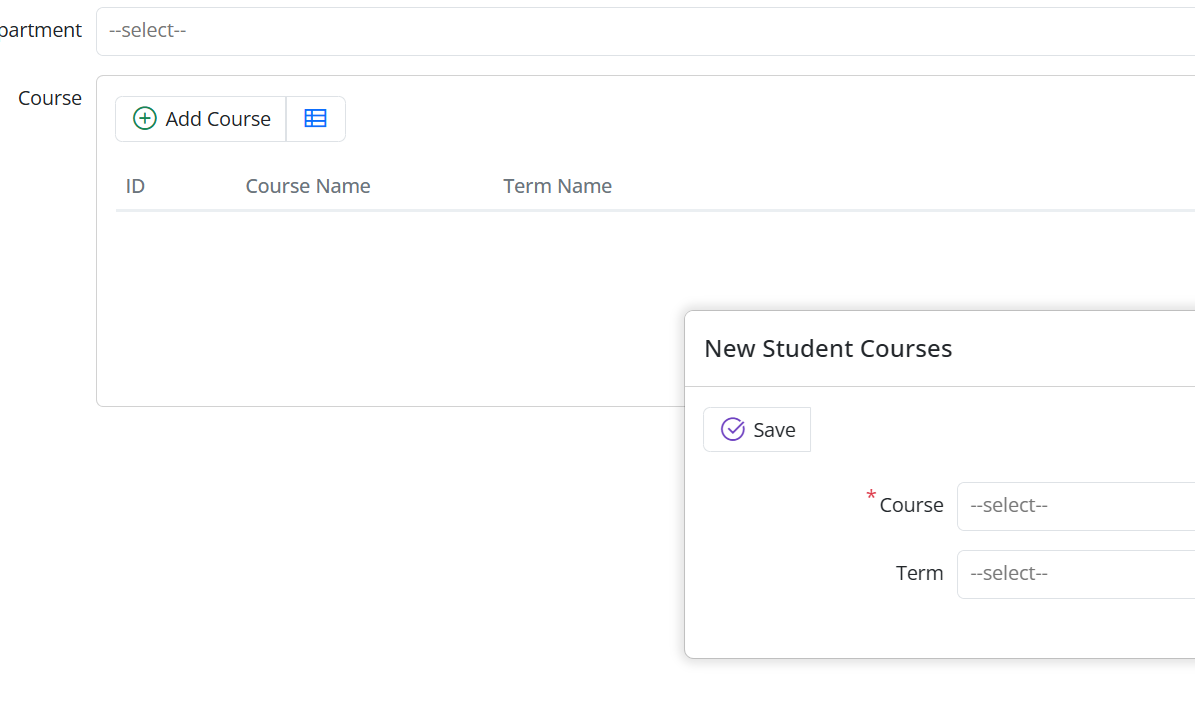1195x712 pixels.
Task: Sort by the Course Name column header
Action: [x=308, y=186]
